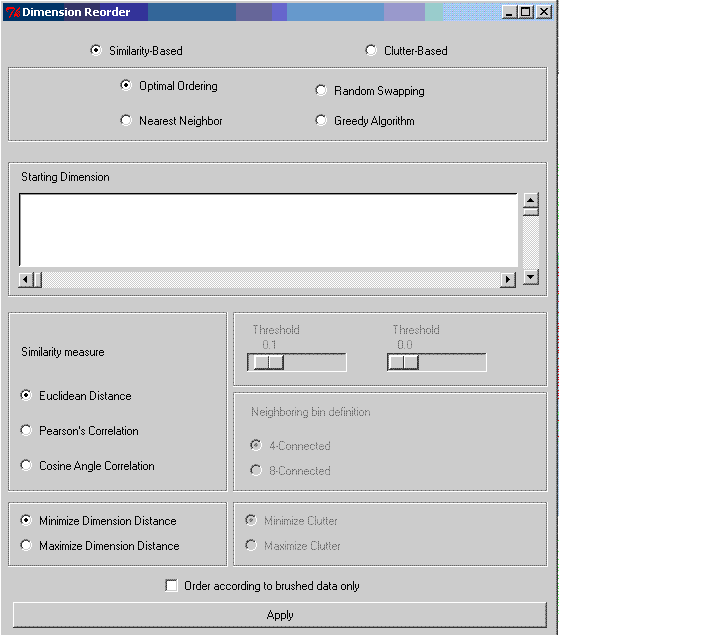Enable Maximize Dimension Distance
The image size is (704, 635).
pos(27,546)
